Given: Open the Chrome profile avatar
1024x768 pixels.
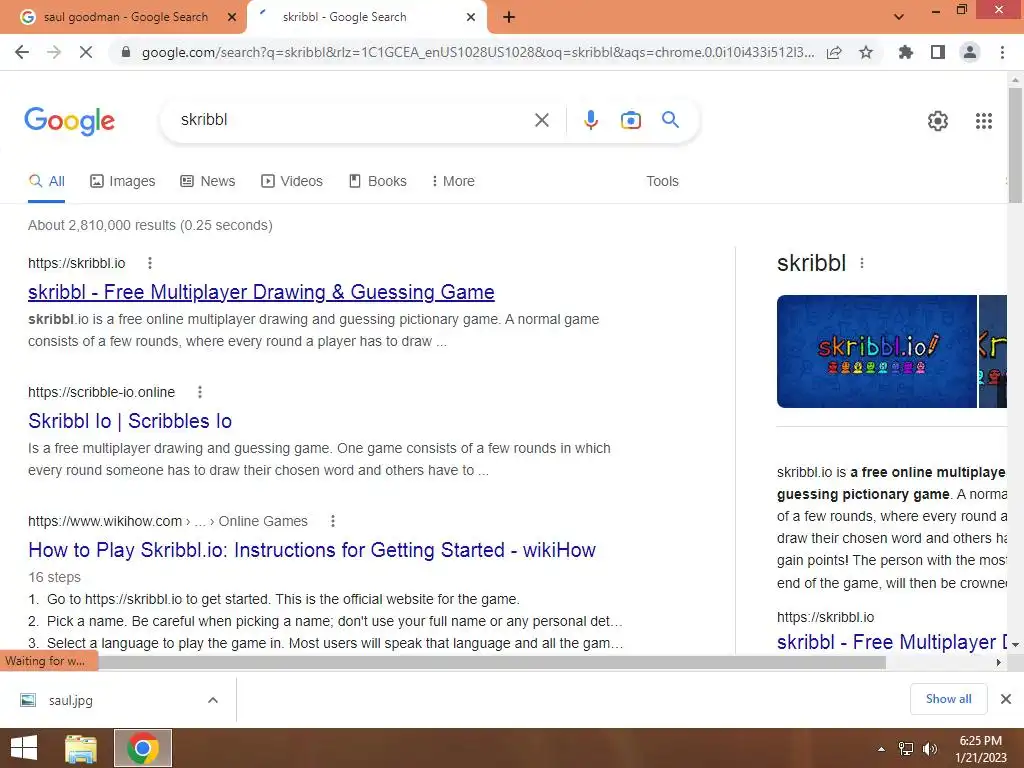Looking at the screenshot, I should point(970,52).
